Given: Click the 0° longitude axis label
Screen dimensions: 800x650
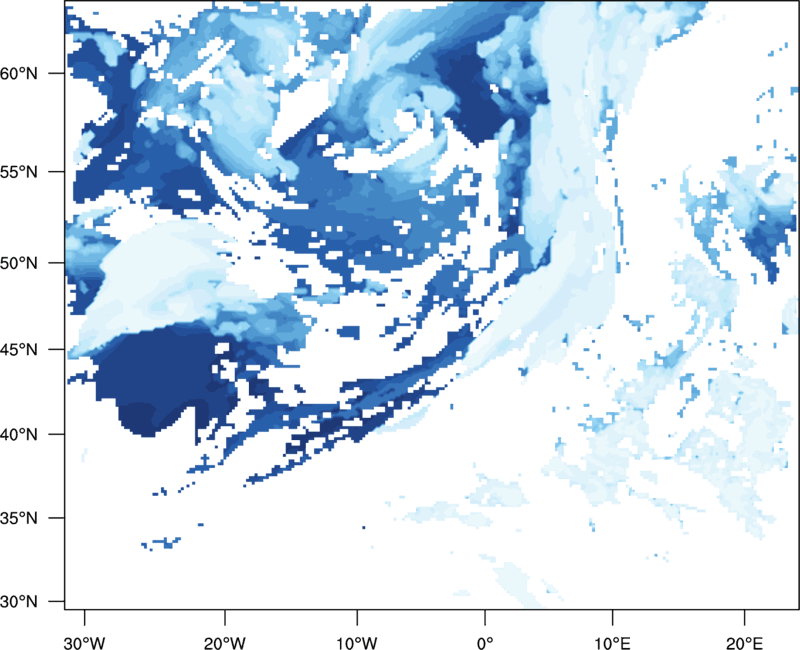Looking at the screenshot, I should point(485,643).
